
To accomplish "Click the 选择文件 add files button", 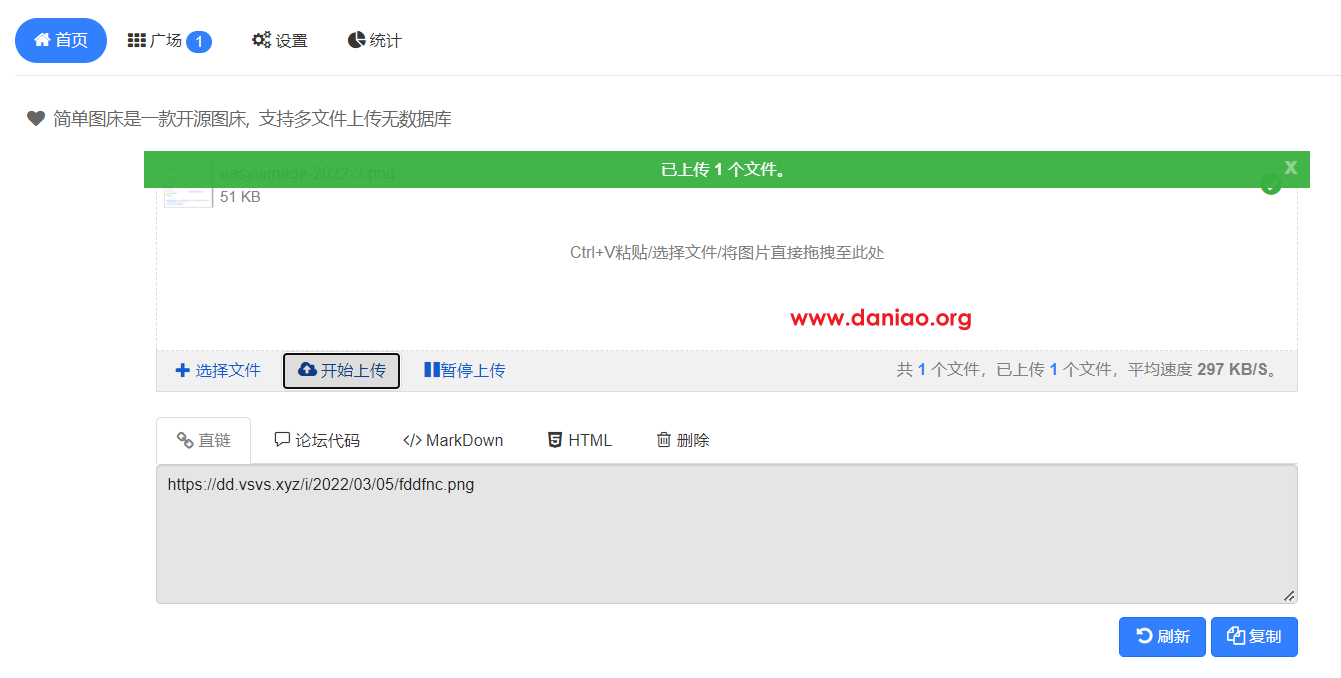I will 218,370.
